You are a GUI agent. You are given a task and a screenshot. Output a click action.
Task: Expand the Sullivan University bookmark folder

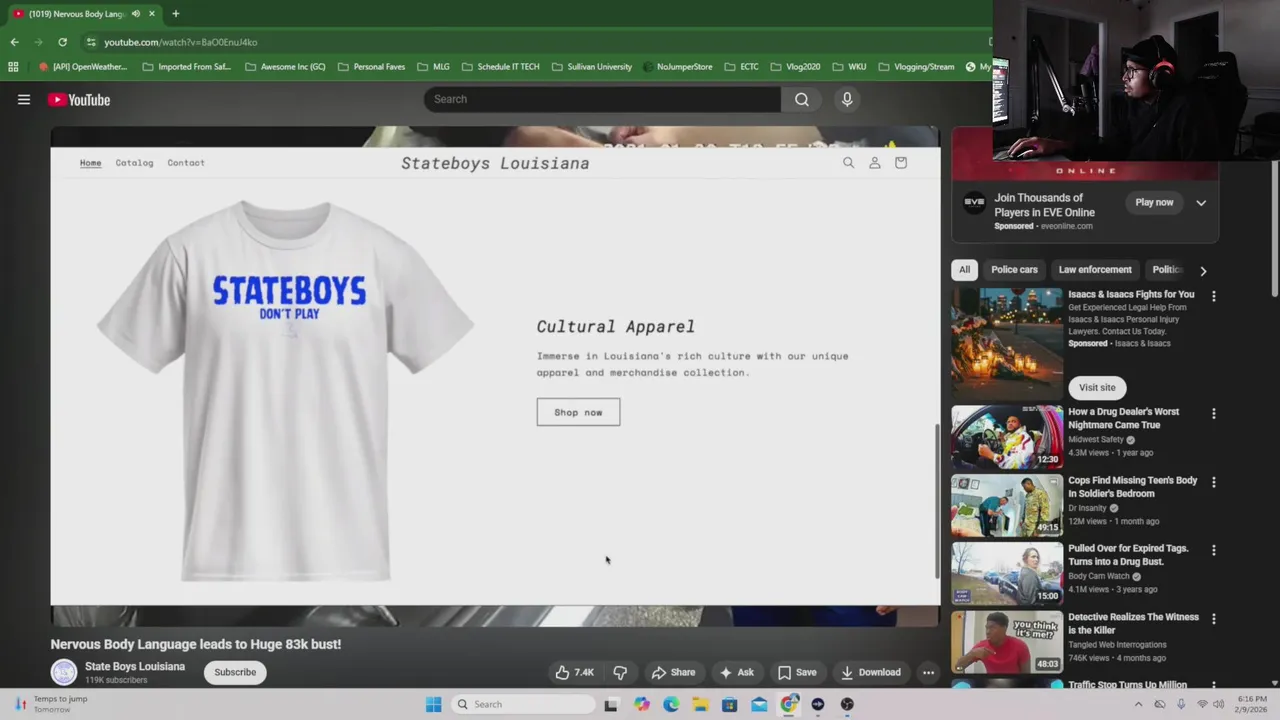click(x=591, y=67)
